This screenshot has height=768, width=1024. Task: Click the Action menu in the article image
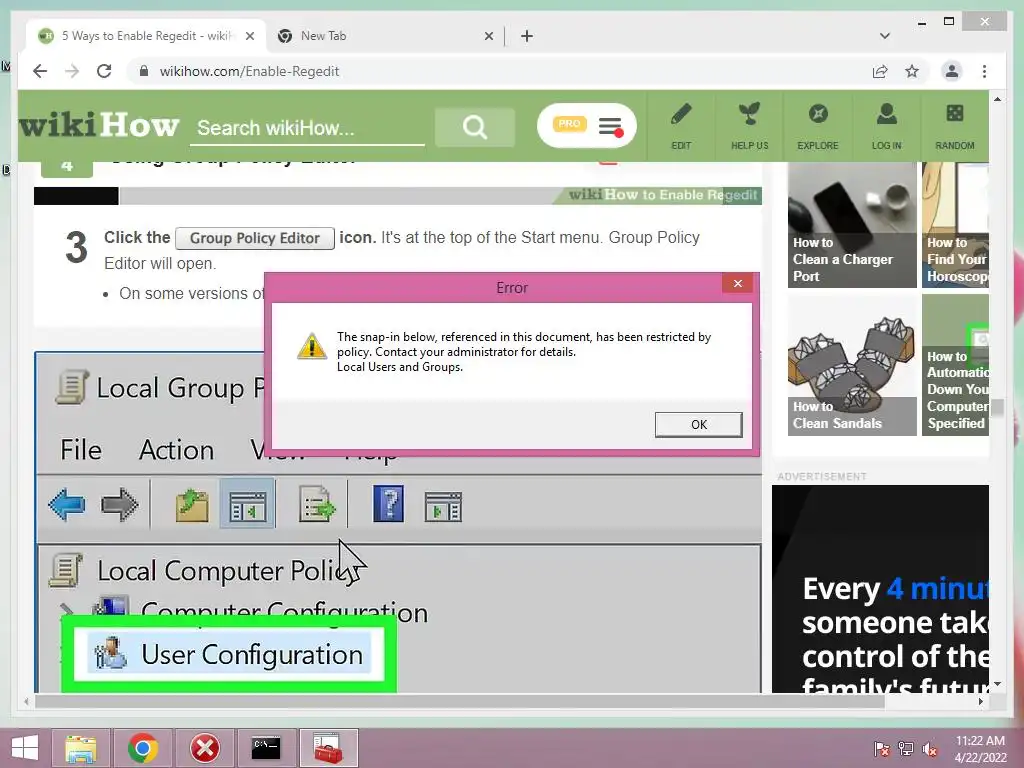pyautogui.click(x=176, y=450)
